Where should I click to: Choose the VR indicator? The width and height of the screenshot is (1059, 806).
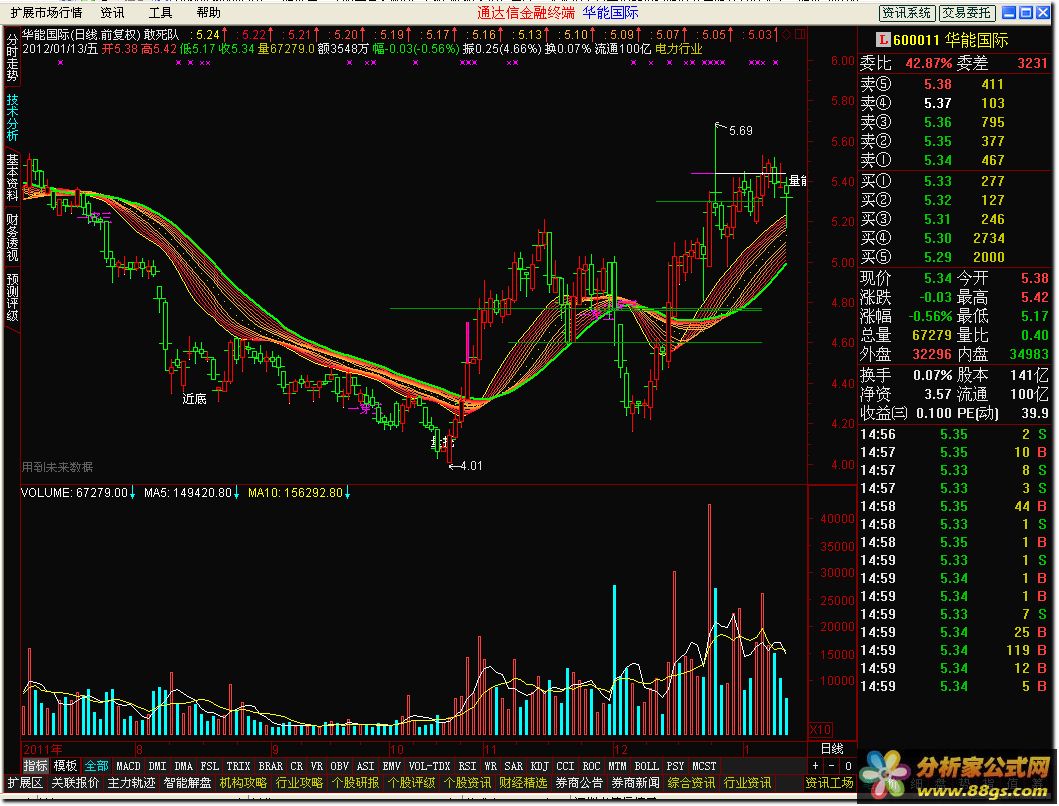coord(316,766)
